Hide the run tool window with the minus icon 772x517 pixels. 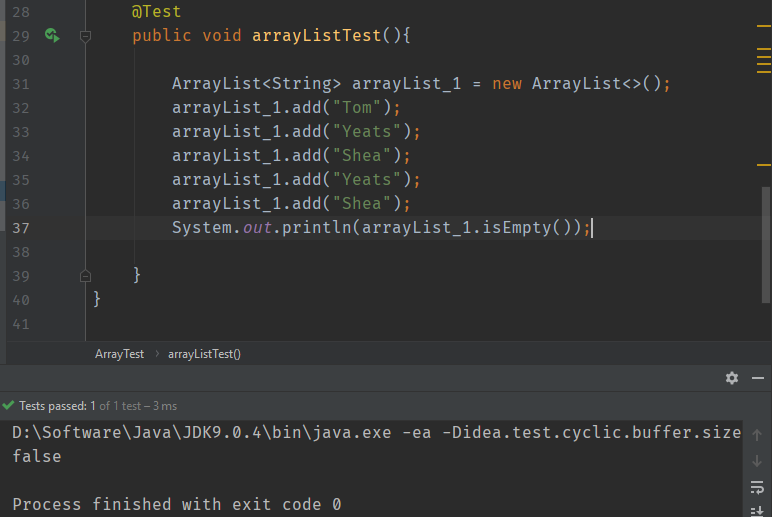[758, 378]
